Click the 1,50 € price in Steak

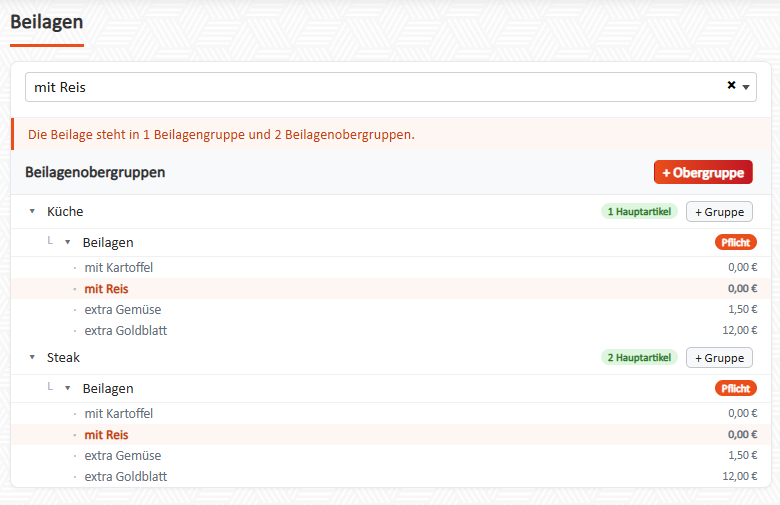pyautogui.click(x=743, y=455)
